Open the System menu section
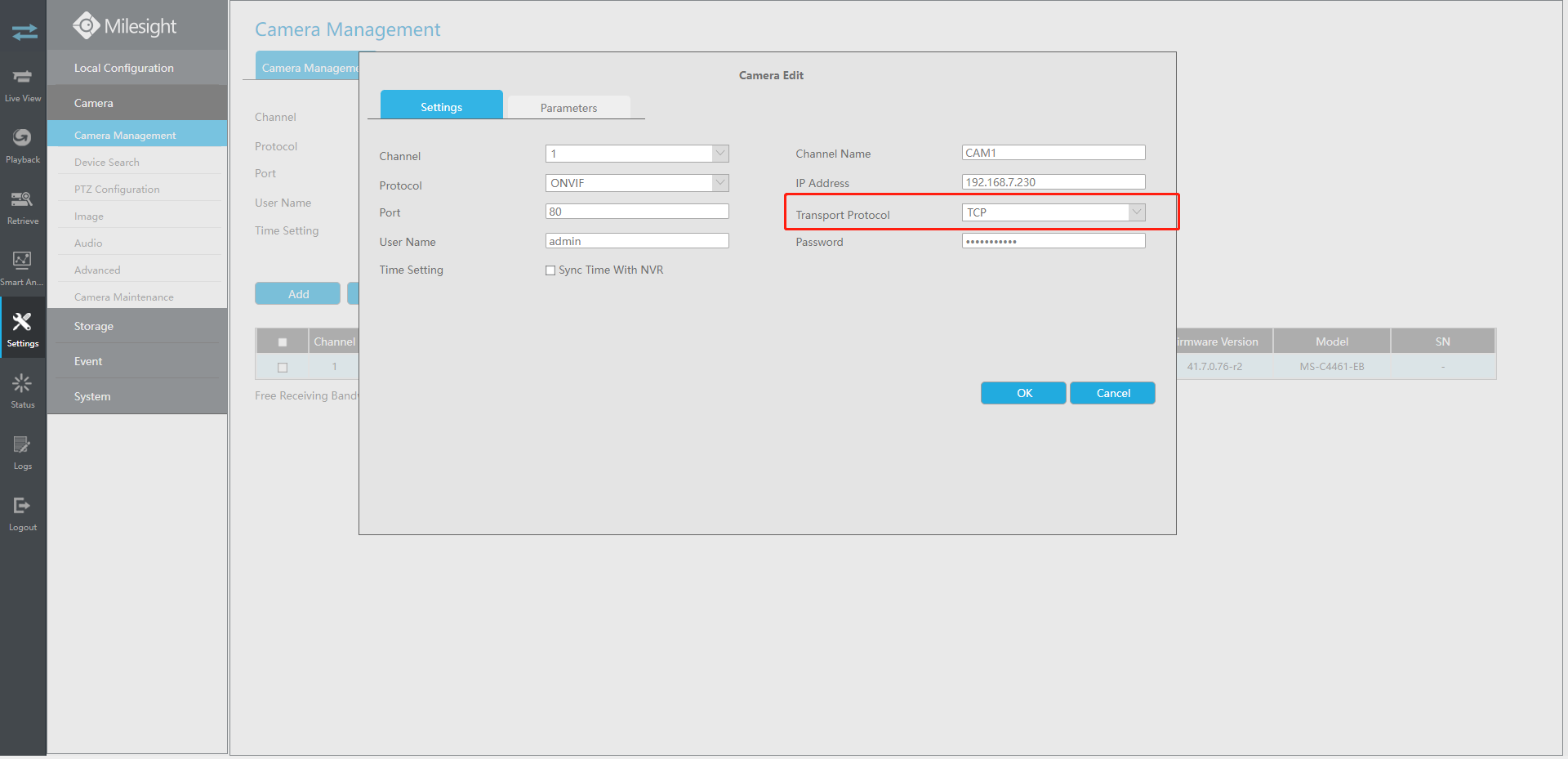This screenshot has height=759, width=1568. click(x=137, y=396)
